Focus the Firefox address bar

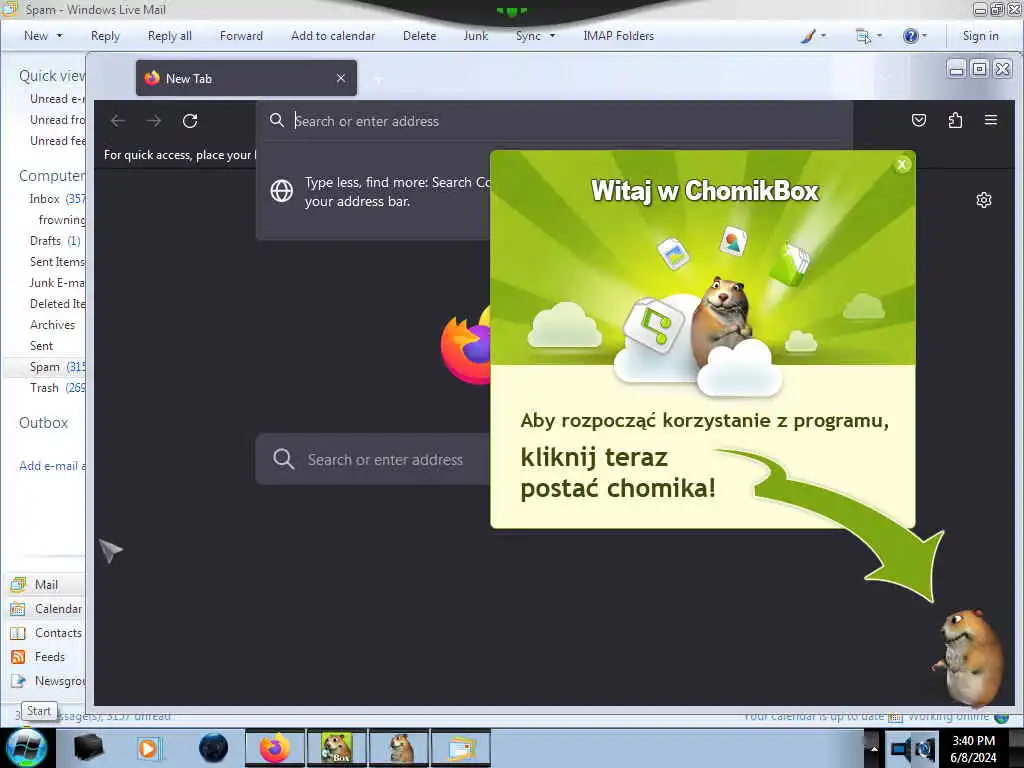point(555,121)
